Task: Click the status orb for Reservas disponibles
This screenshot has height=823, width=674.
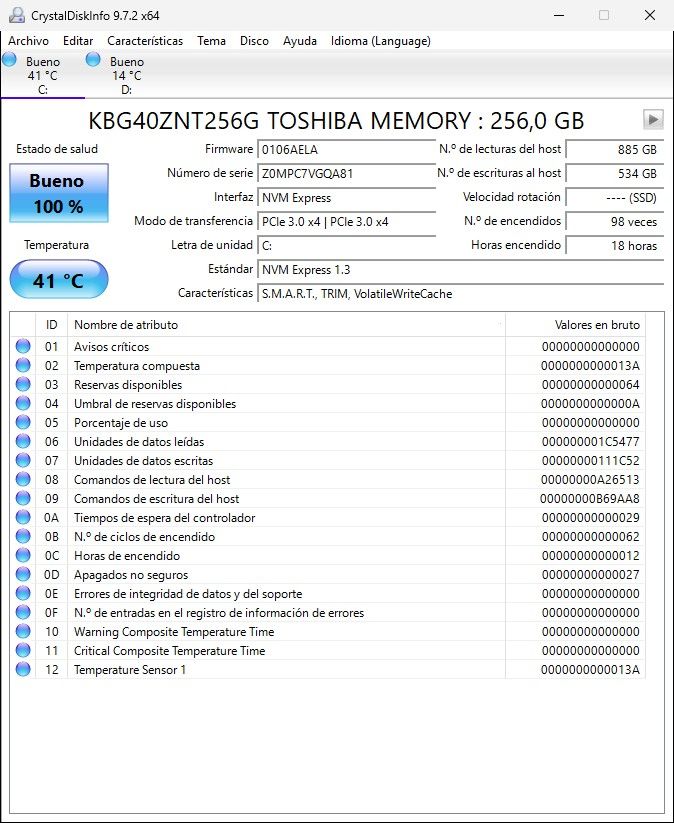Action: (23, 384)
